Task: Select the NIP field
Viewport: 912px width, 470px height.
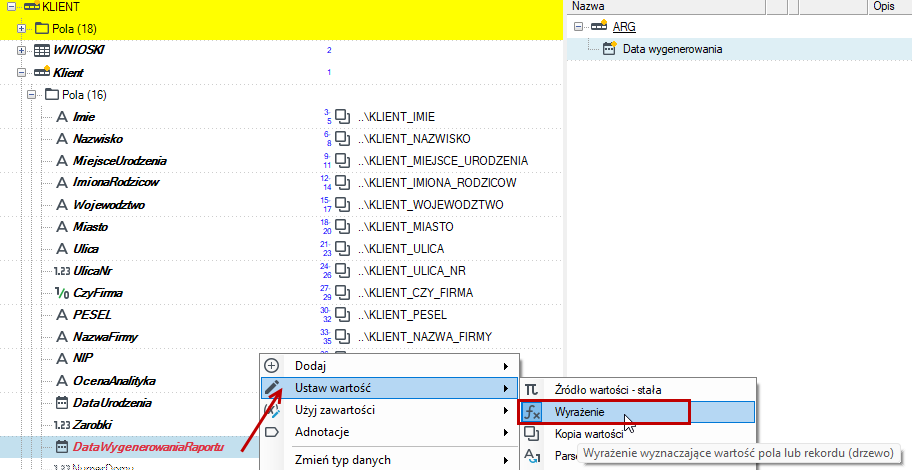Action: pyautogui.click(x=83, y=358)
